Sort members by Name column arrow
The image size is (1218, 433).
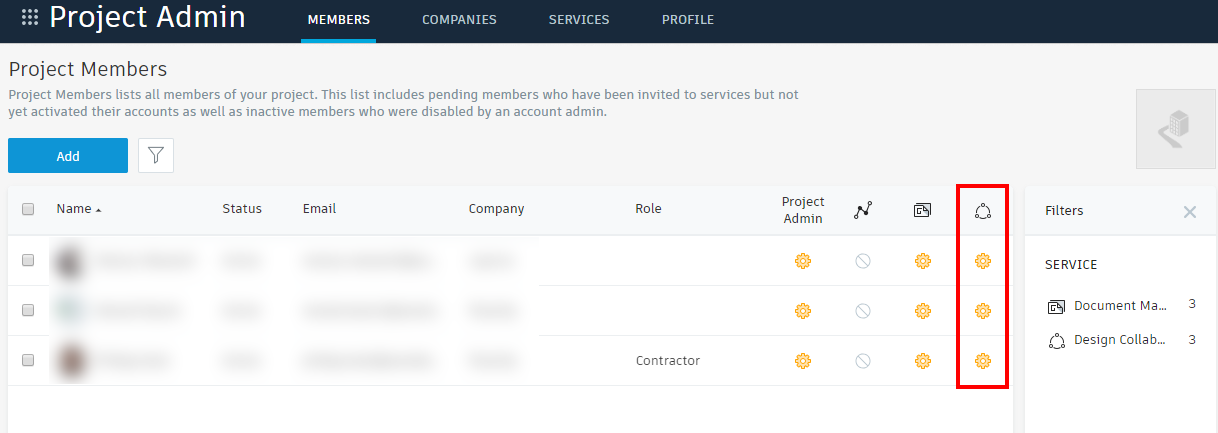[98, 210]
